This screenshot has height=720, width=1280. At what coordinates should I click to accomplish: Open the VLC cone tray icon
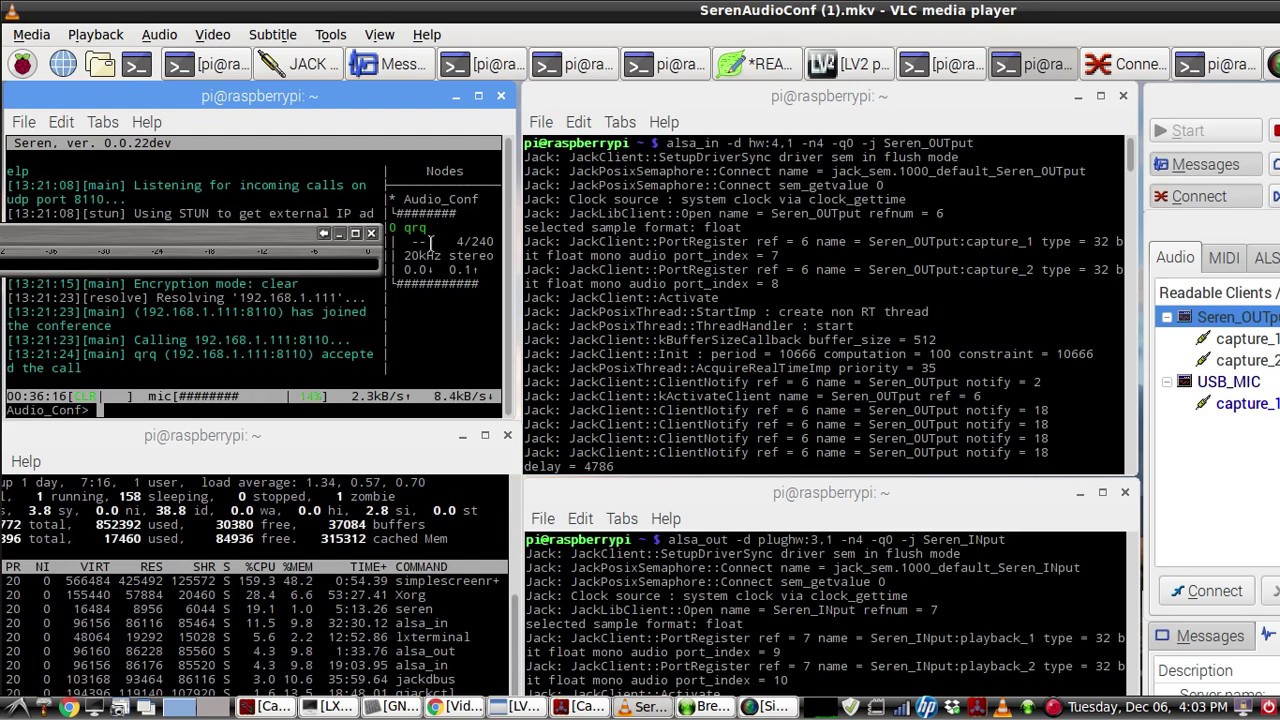pos(1002,707)
